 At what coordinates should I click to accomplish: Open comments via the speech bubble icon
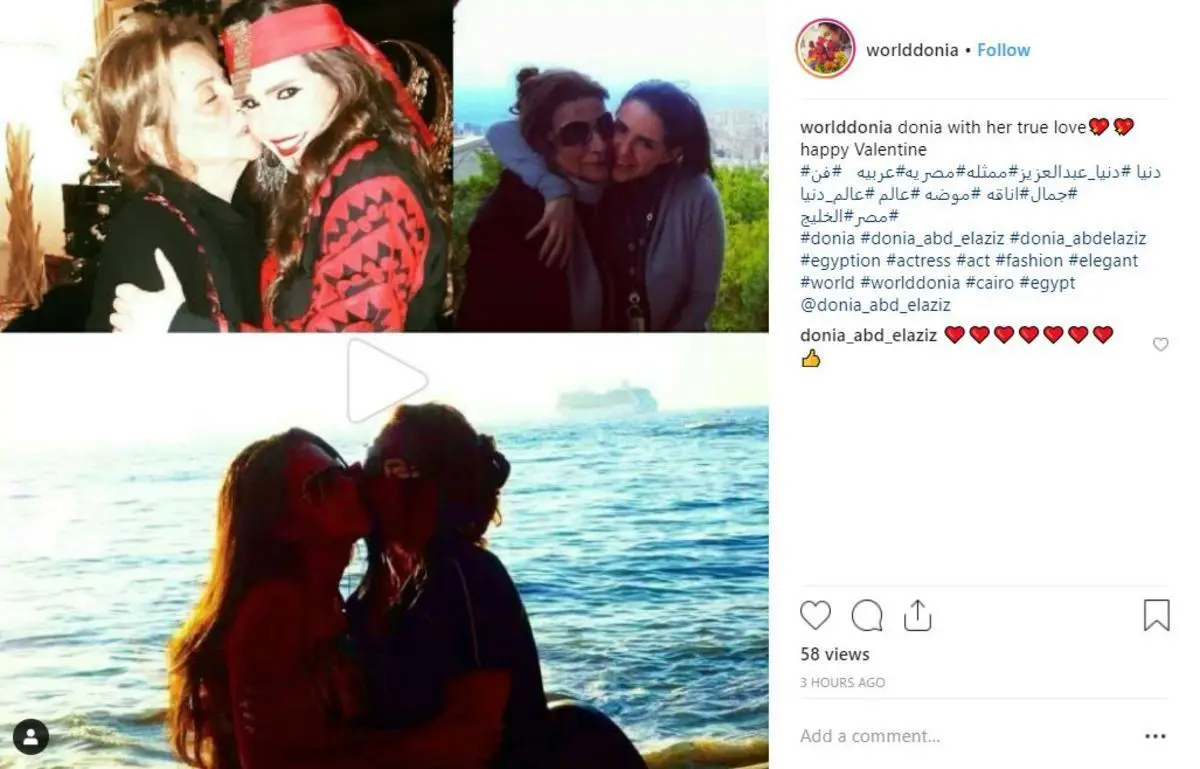click(867, 615)
